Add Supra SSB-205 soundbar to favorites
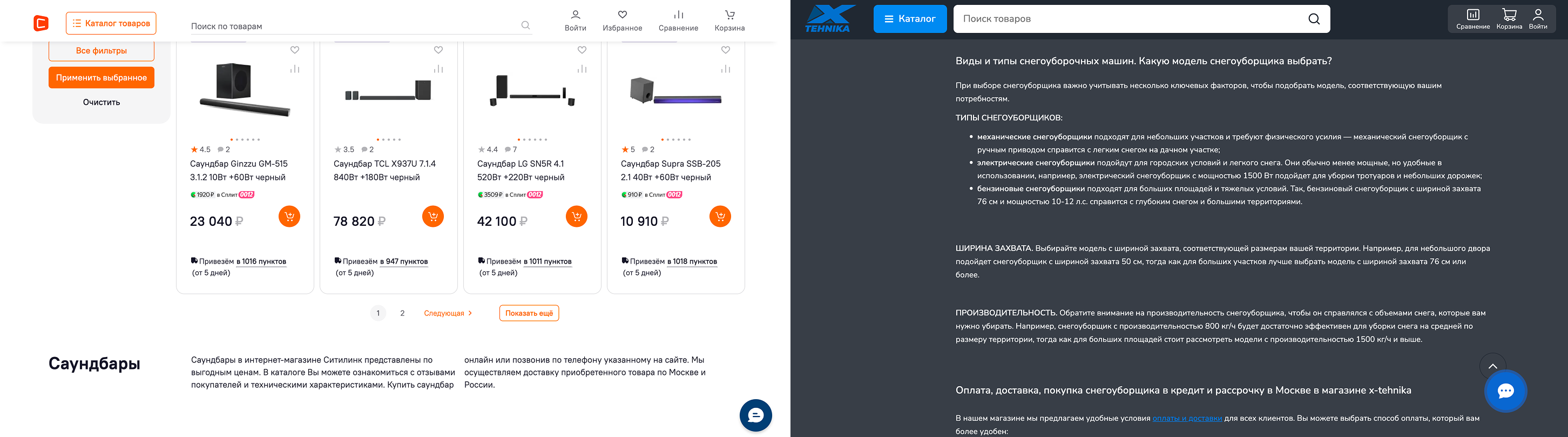Image resolution: width=1568 pixels, height=437 pixels. [726, 50]
